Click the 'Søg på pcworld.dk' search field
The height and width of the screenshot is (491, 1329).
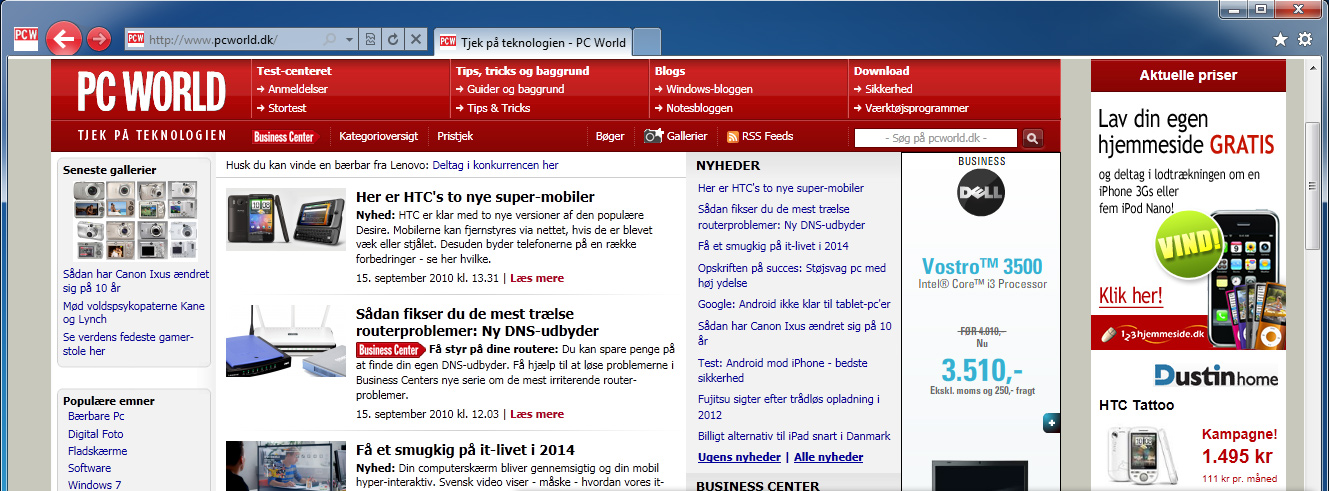pos(936,138)
